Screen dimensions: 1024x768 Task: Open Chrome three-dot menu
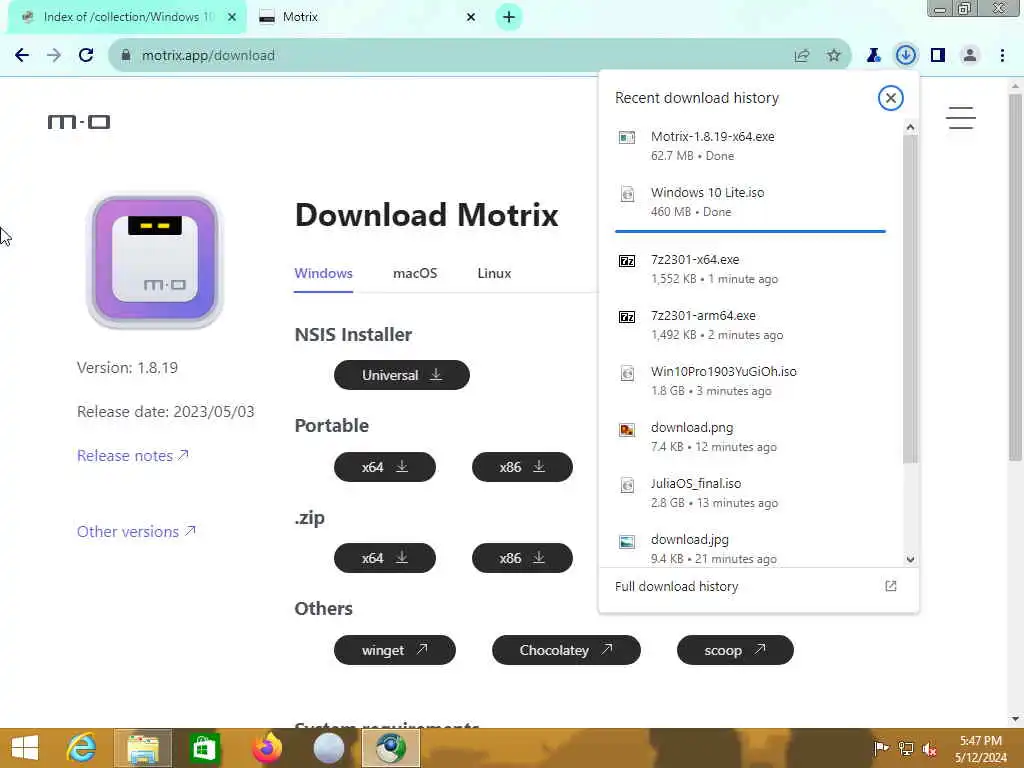coord(1002,56)
